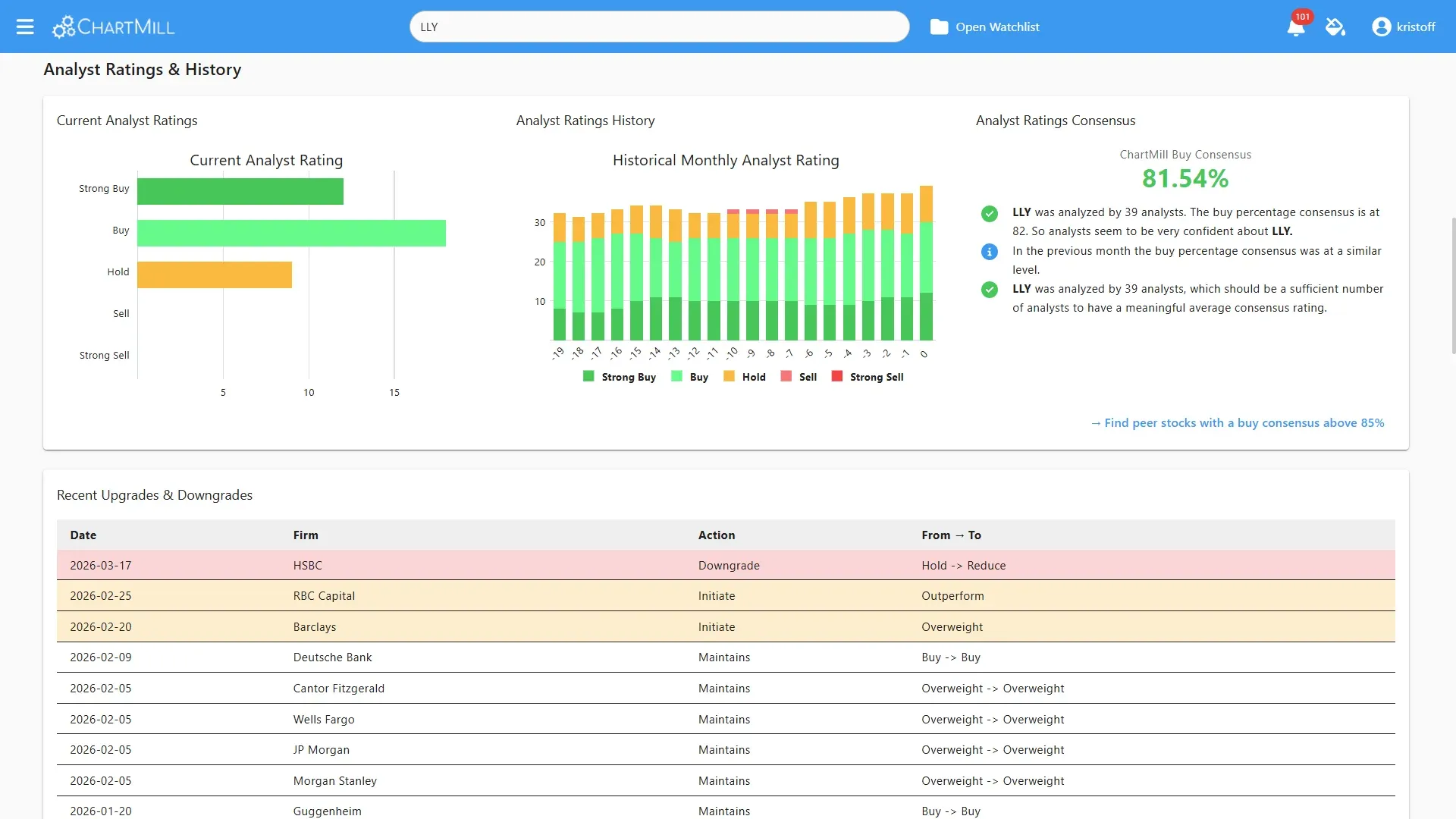This screenshot has width=1456, height=819.
Task: Open peer stocks buy consensus above 85% link
Action: [x=1237, y=423]
